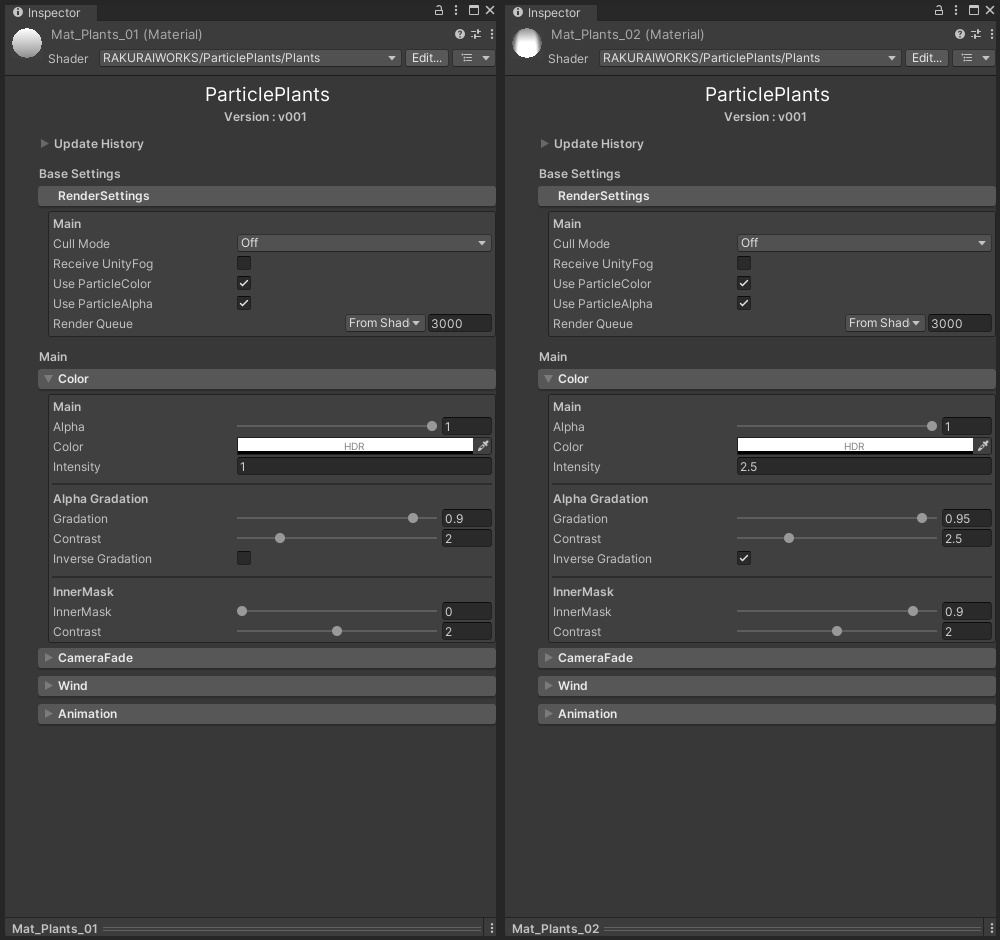Expand Update History in Mat_Plants_01
Screen dimensions: 1000x940
(44, 143)
